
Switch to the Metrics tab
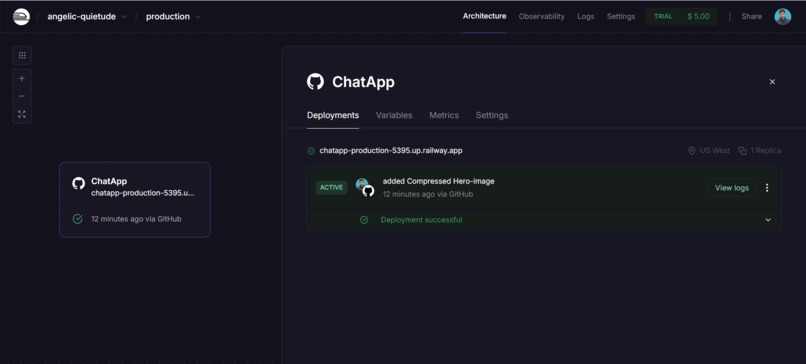pos(444,115)
